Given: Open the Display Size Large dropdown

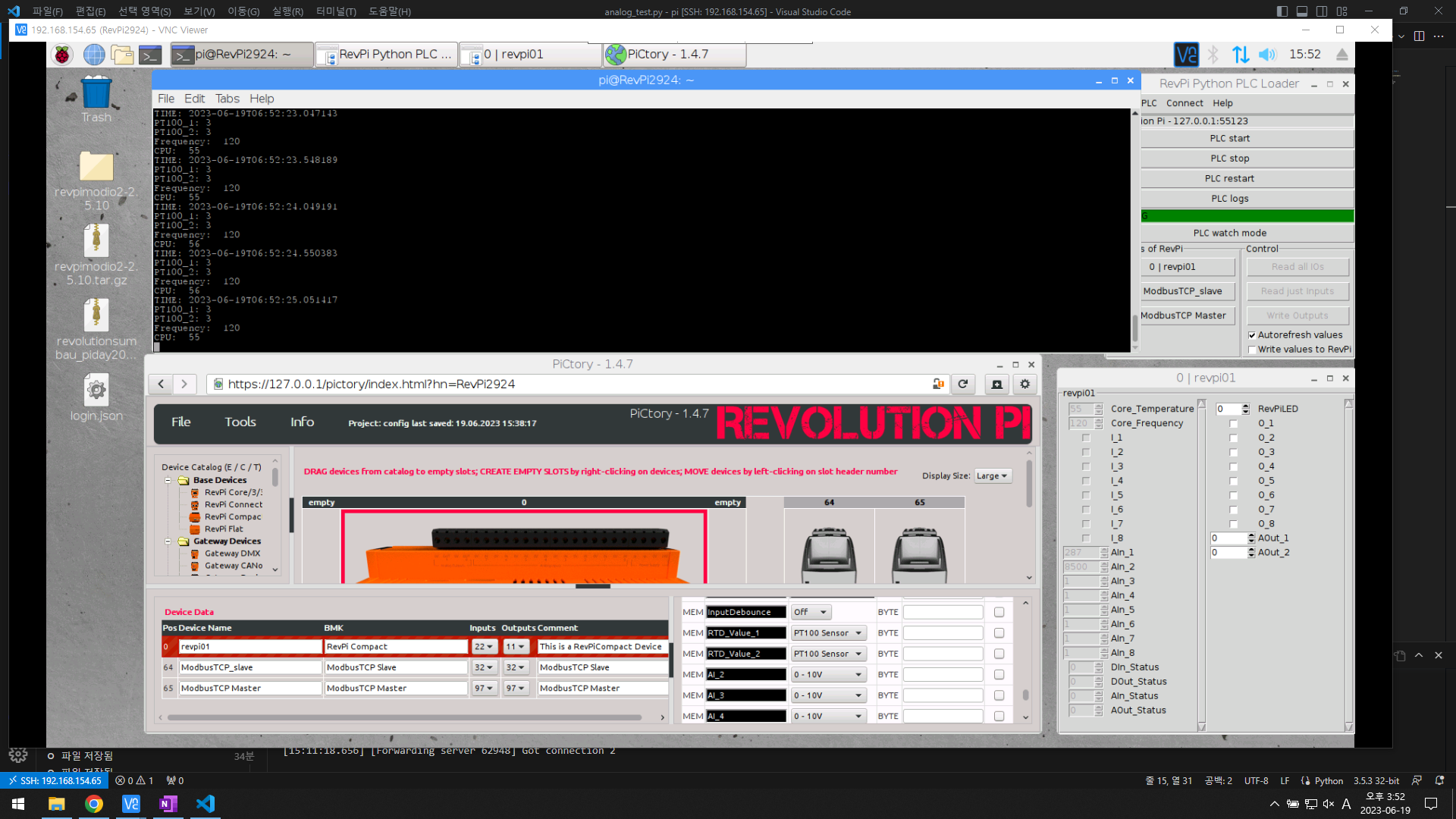Looking at the screenshot, I should pyautogui.click(x=992, y=476).
